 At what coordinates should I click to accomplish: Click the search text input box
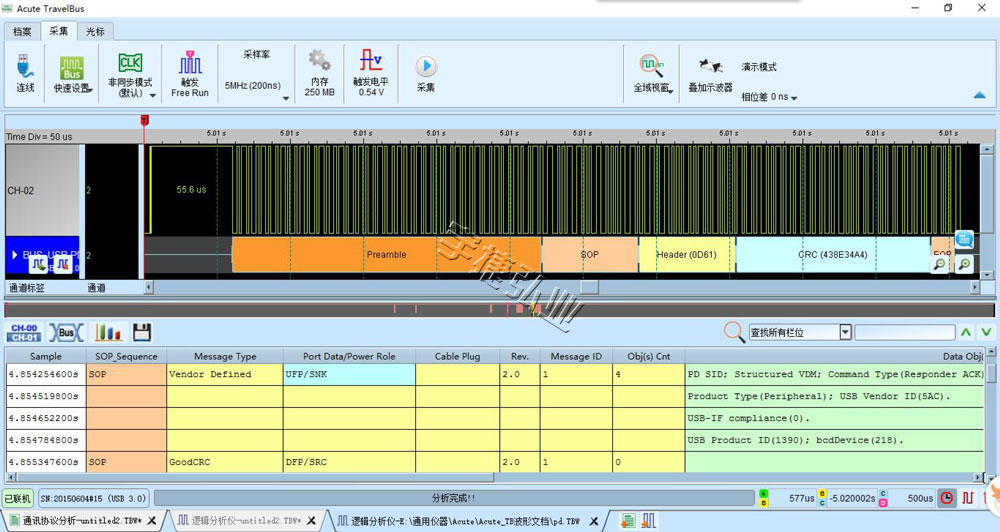pyautogui.click(x=904, y=332)
